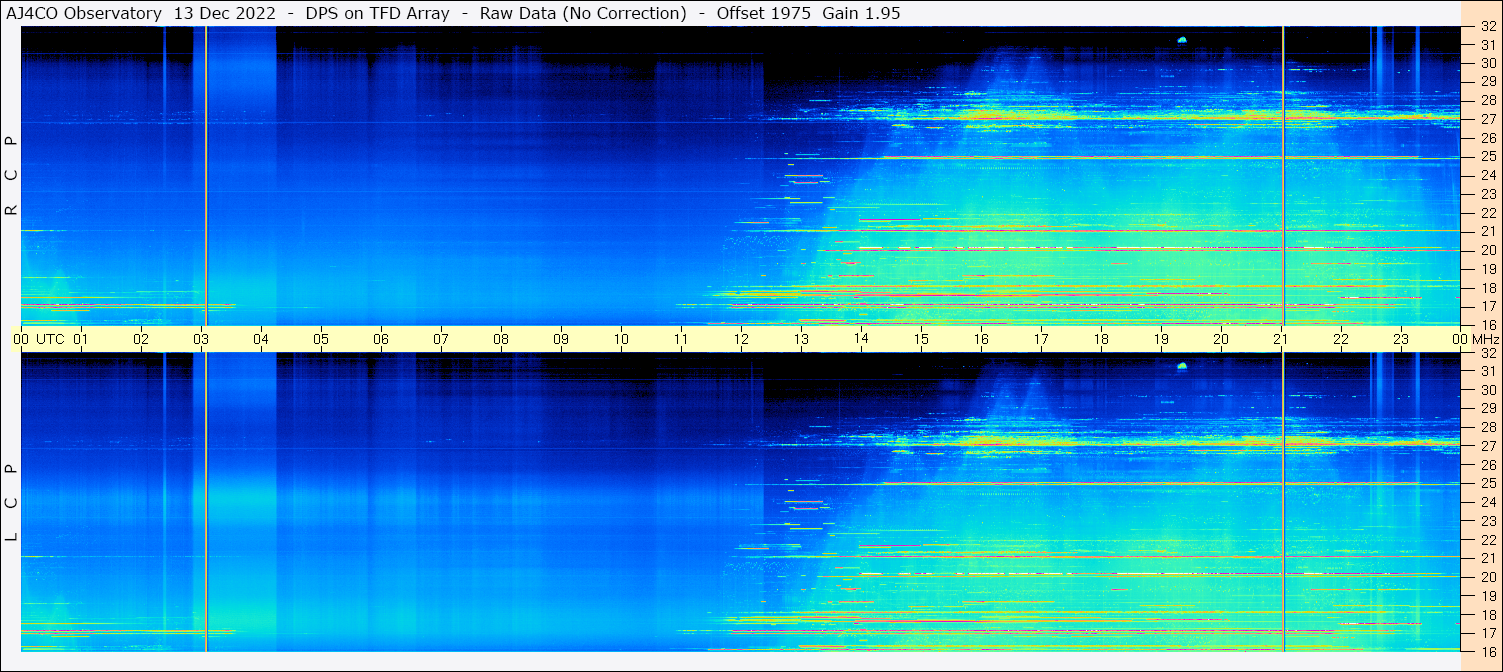Click the 13 hour label on time axis

click(x=801, y=339)
